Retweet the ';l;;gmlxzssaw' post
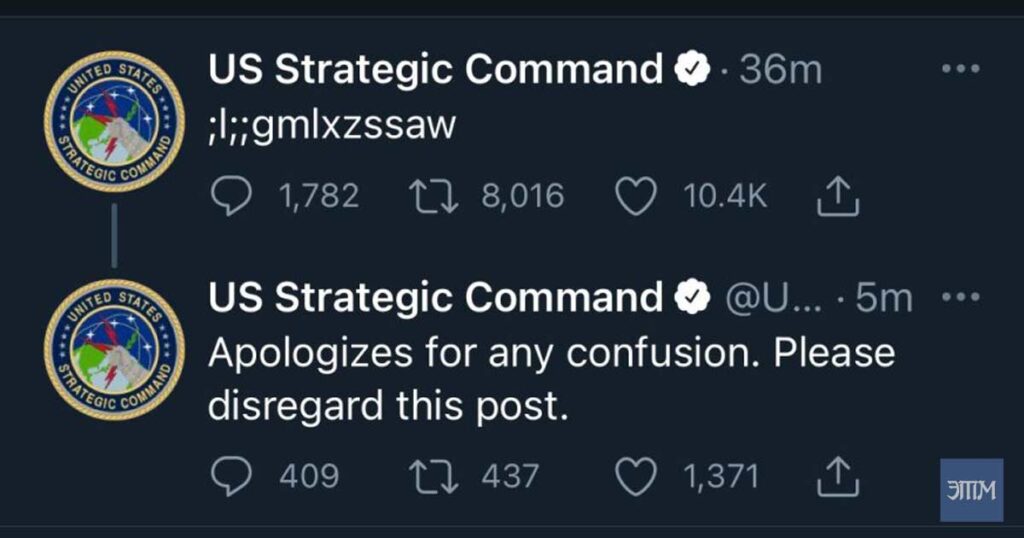The width and height of the screenshot is (1024, 538). click(x=434, y=196)
